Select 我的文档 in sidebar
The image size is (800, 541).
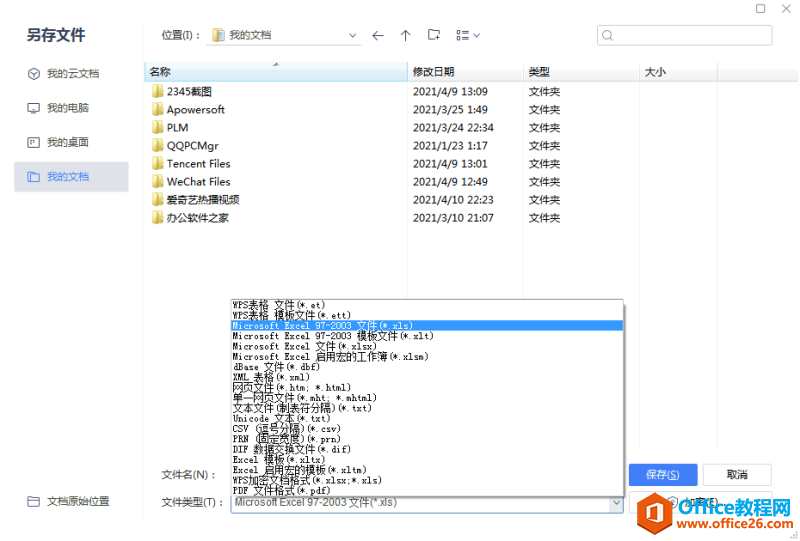[x=71, y=177]
